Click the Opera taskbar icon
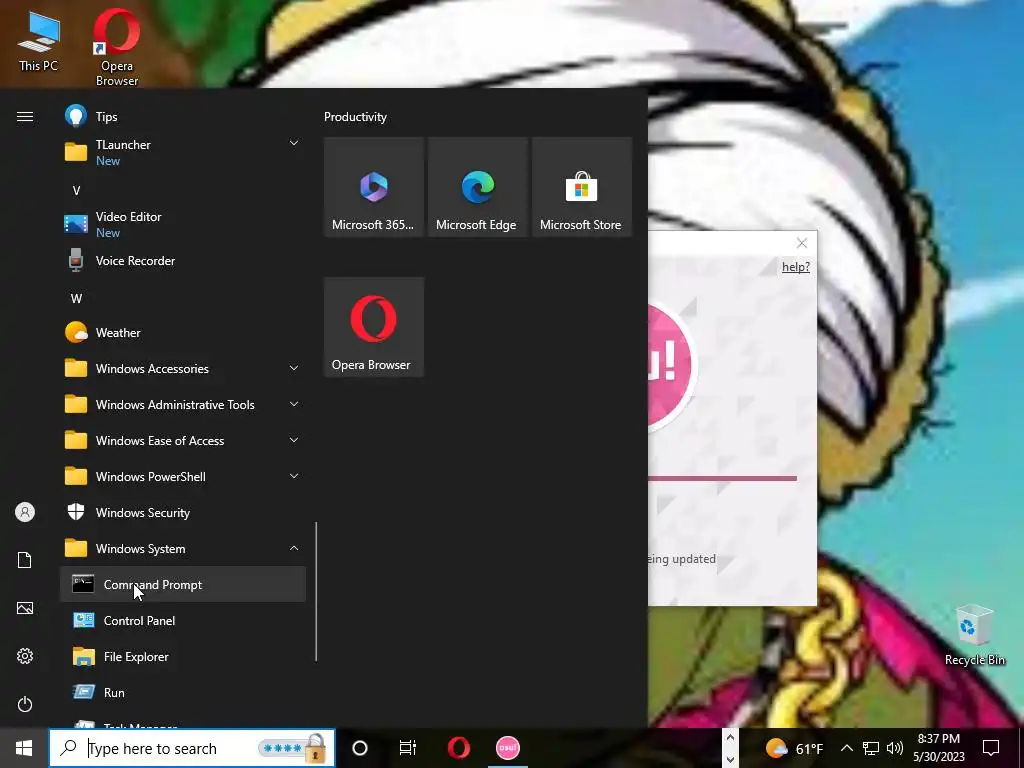Viewport: 1024px width, 768px height. [x=458, y=748]
